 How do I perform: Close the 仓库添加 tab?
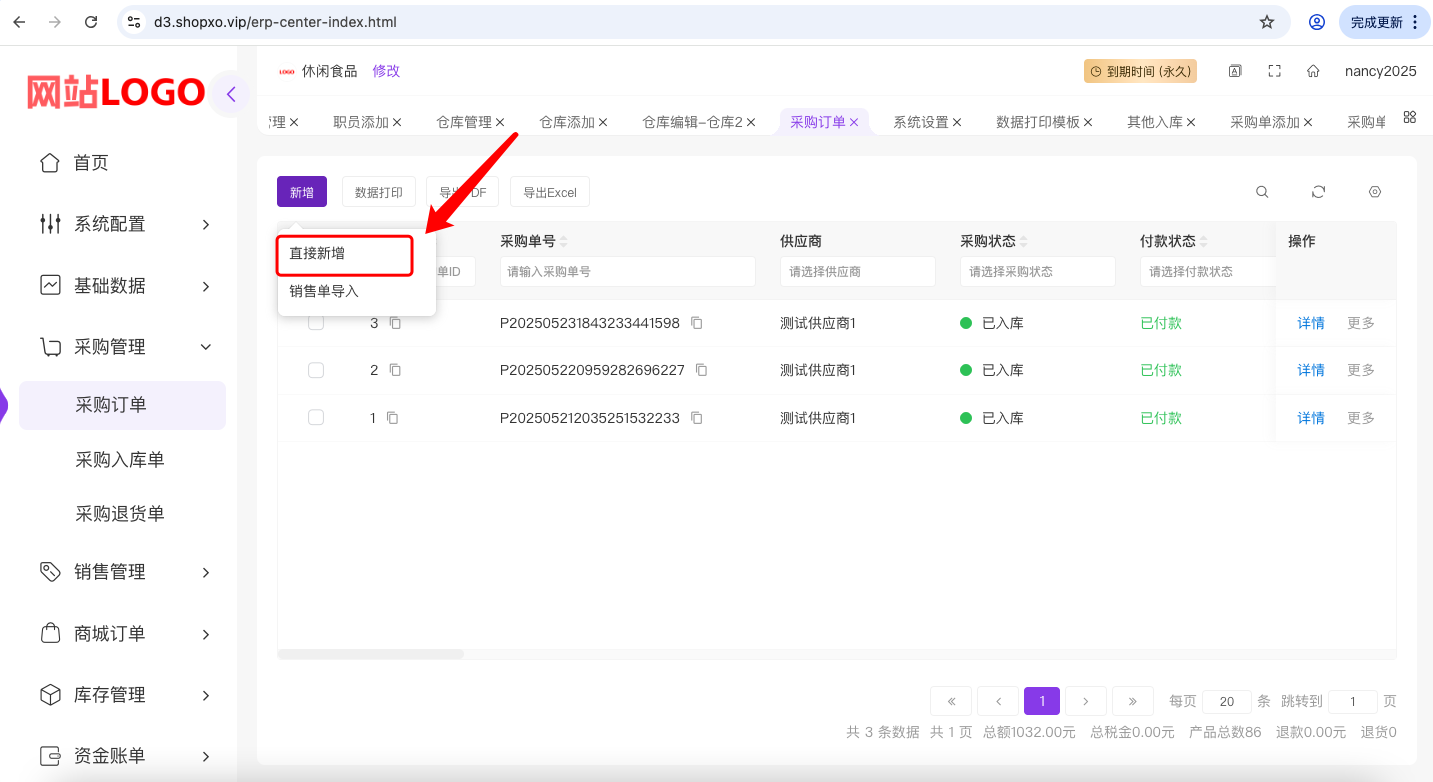(x=603, y=122)
